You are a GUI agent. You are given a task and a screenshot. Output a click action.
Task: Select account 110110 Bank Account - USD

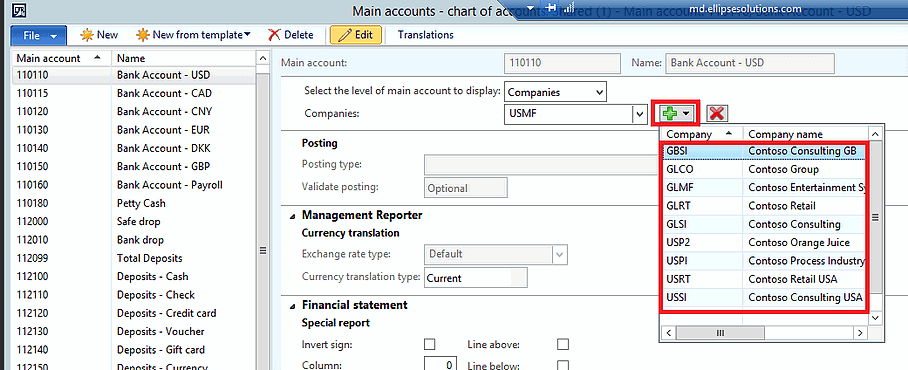pyautogui.click(x=133, y=75)
